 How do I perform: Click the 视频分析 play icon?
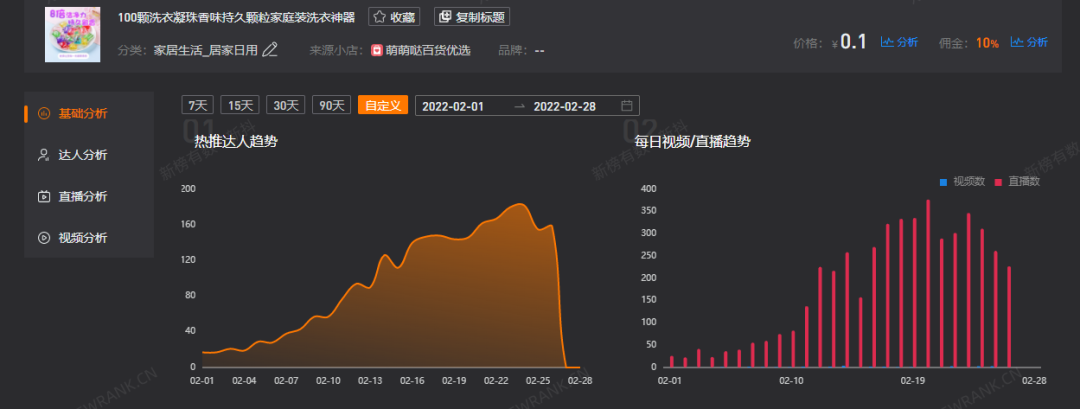[43, 238]
